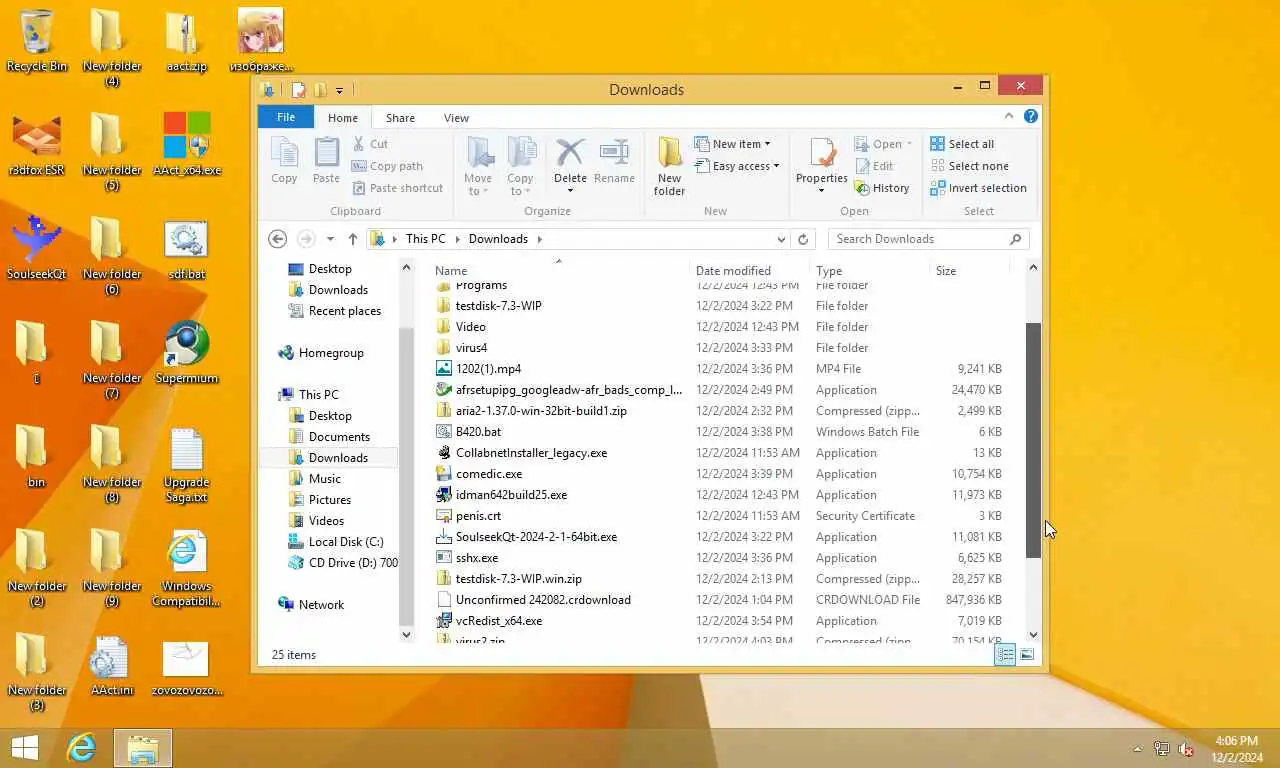This screenshot has width=1280, height=768.
Task: Open the File menu tab
Action: (286, 117)
